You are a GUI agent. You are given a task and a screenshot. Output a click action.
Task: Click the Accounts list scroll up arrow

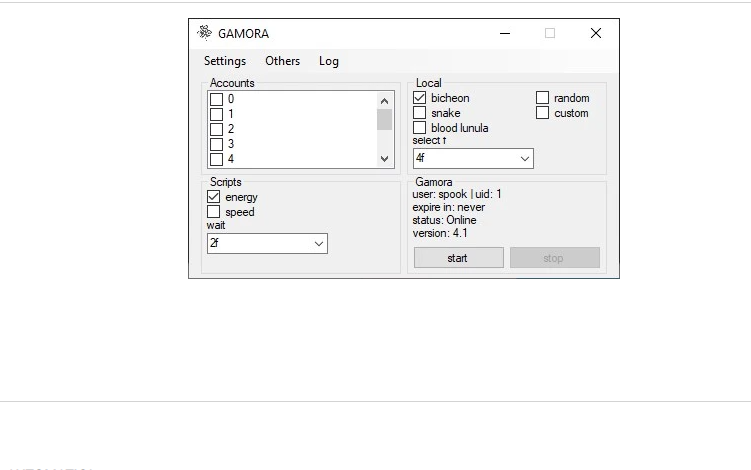click(x=385, y=100)
